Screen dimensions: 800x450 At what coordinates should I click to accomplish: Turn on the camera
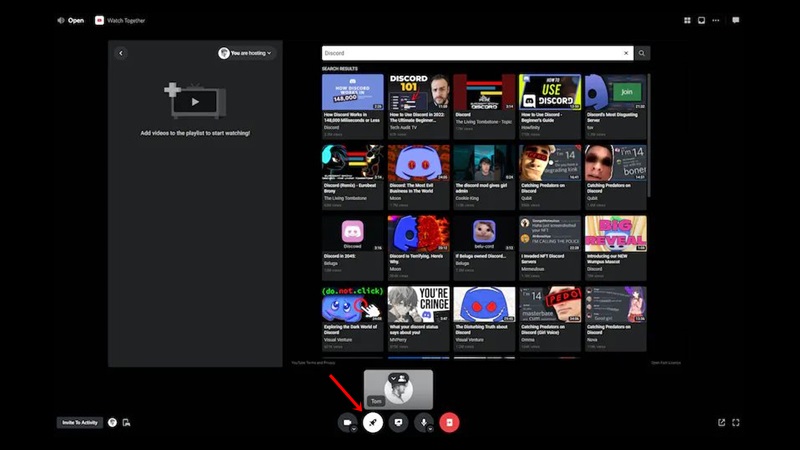pyautogui.click(x=347, y=422)
